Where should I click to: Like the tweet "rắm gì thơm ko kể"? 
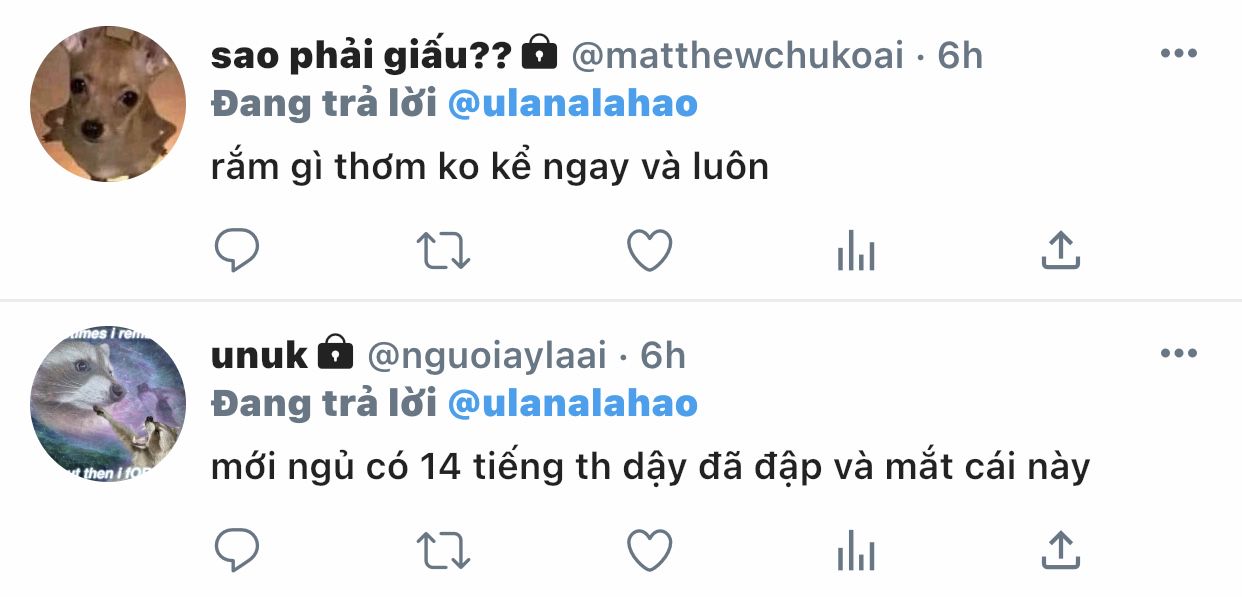click(x=649, y=251)
